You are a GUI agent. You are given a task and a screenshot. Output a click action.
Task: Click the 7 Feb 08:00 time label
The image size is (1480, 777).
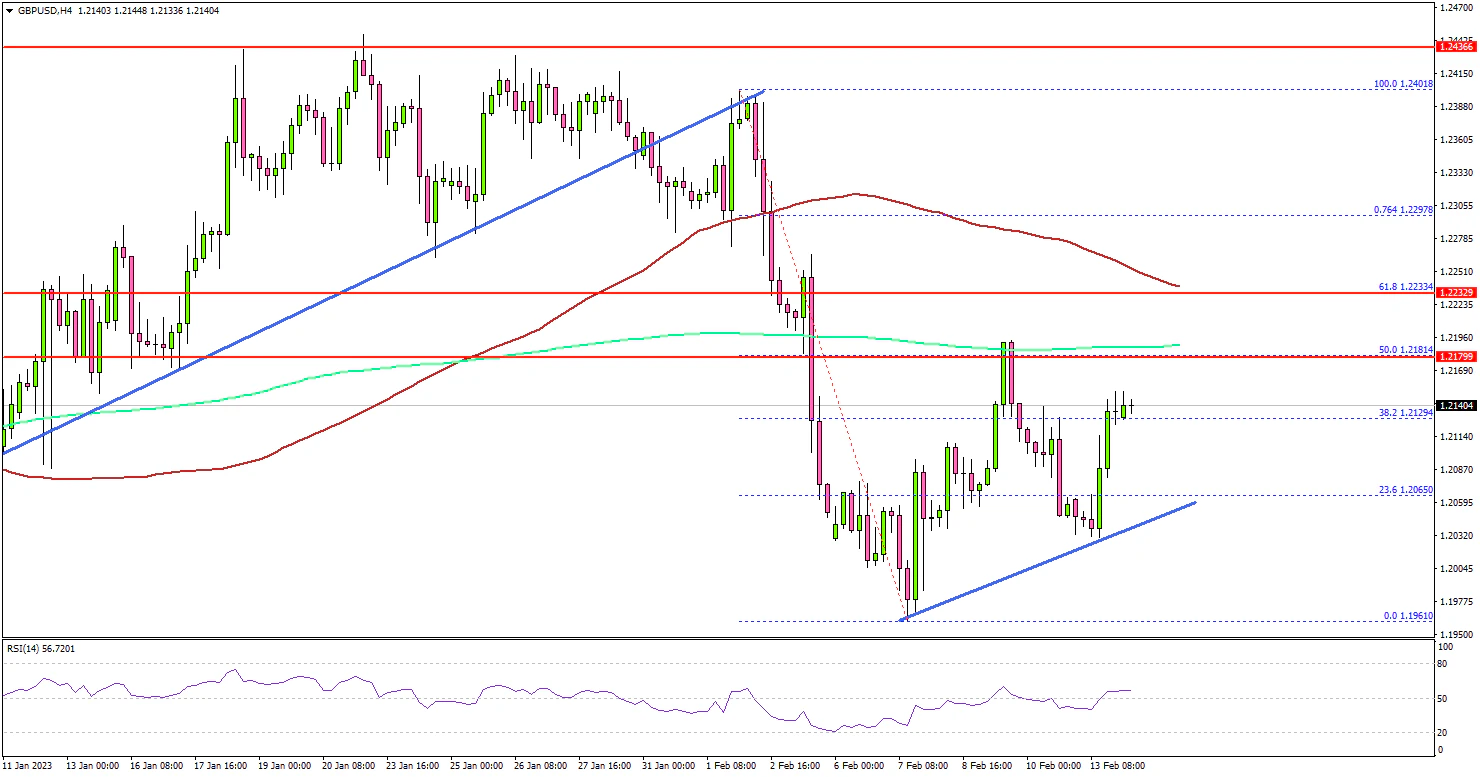pos(925,765)
